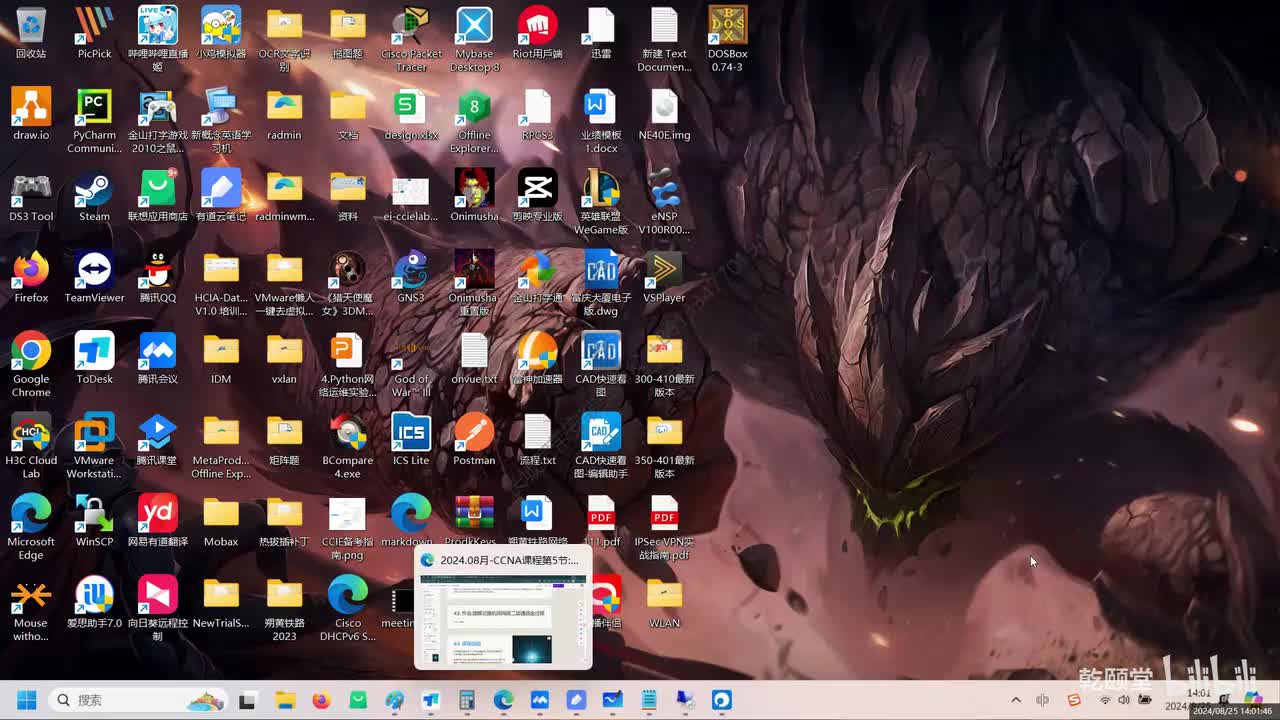Image resolution: width=1280 pixels, height=720 pixels.
Task: Open the Wi-Fi network tray icon
Action: click(1105, 700)
